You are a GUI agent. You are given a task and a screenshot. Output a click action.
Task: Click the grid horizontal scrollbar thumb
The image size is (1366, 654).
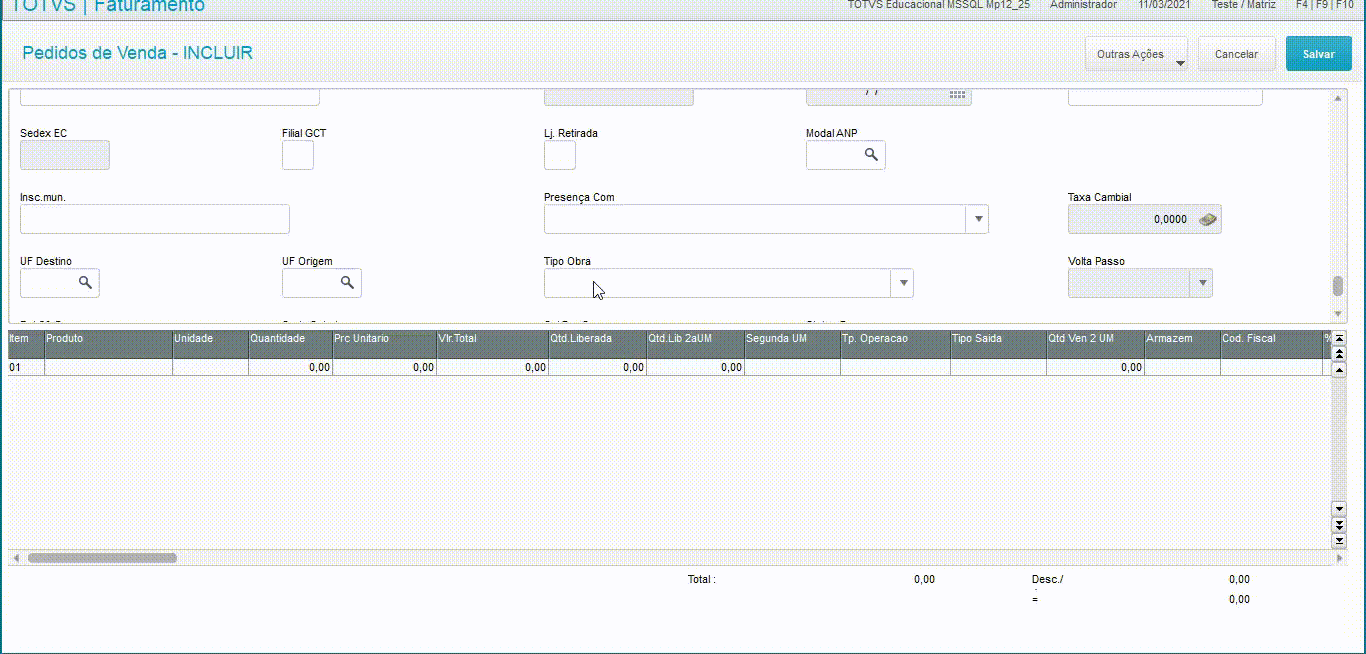102,558
